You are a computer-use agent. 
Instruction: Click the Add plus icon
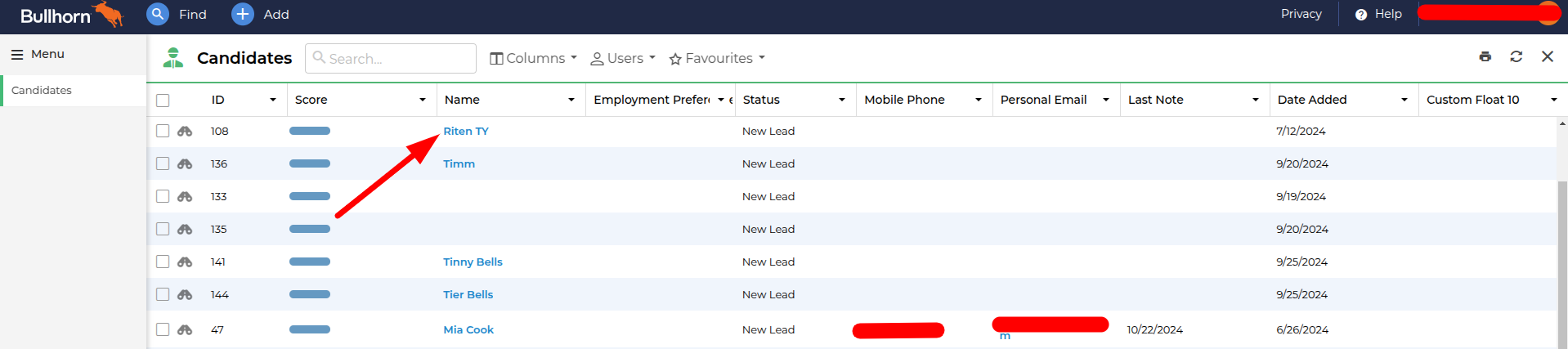(243, 14)
